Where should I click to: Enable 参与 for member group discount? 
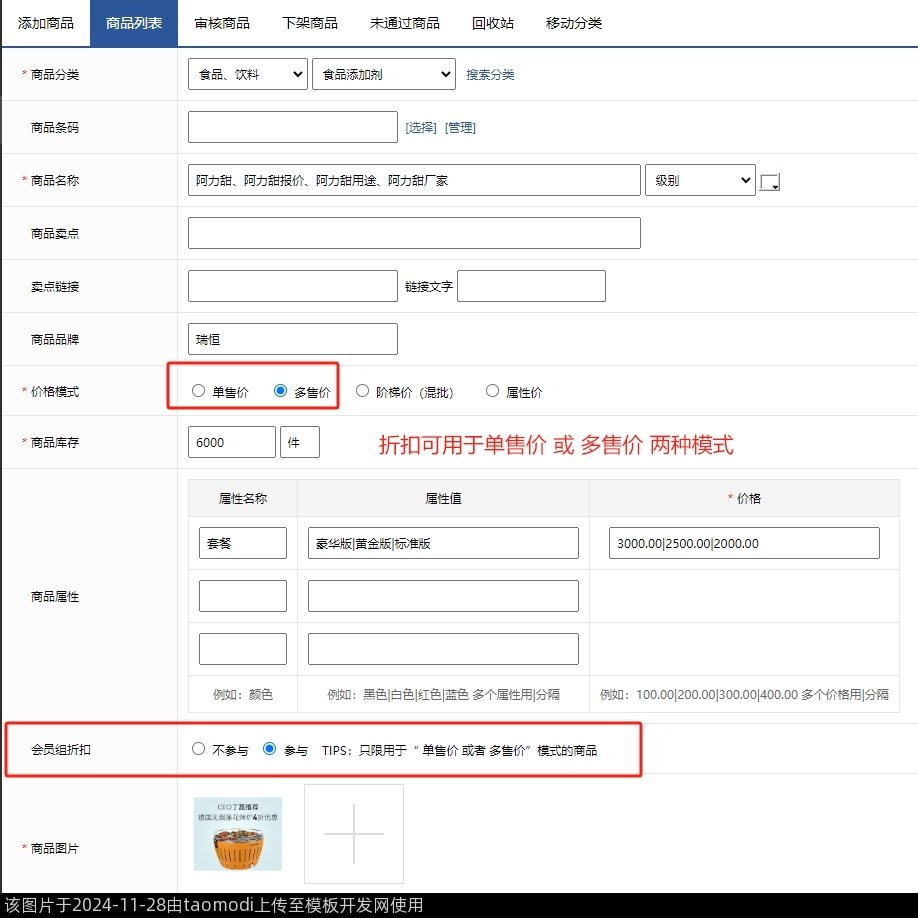tap(269, 749)
